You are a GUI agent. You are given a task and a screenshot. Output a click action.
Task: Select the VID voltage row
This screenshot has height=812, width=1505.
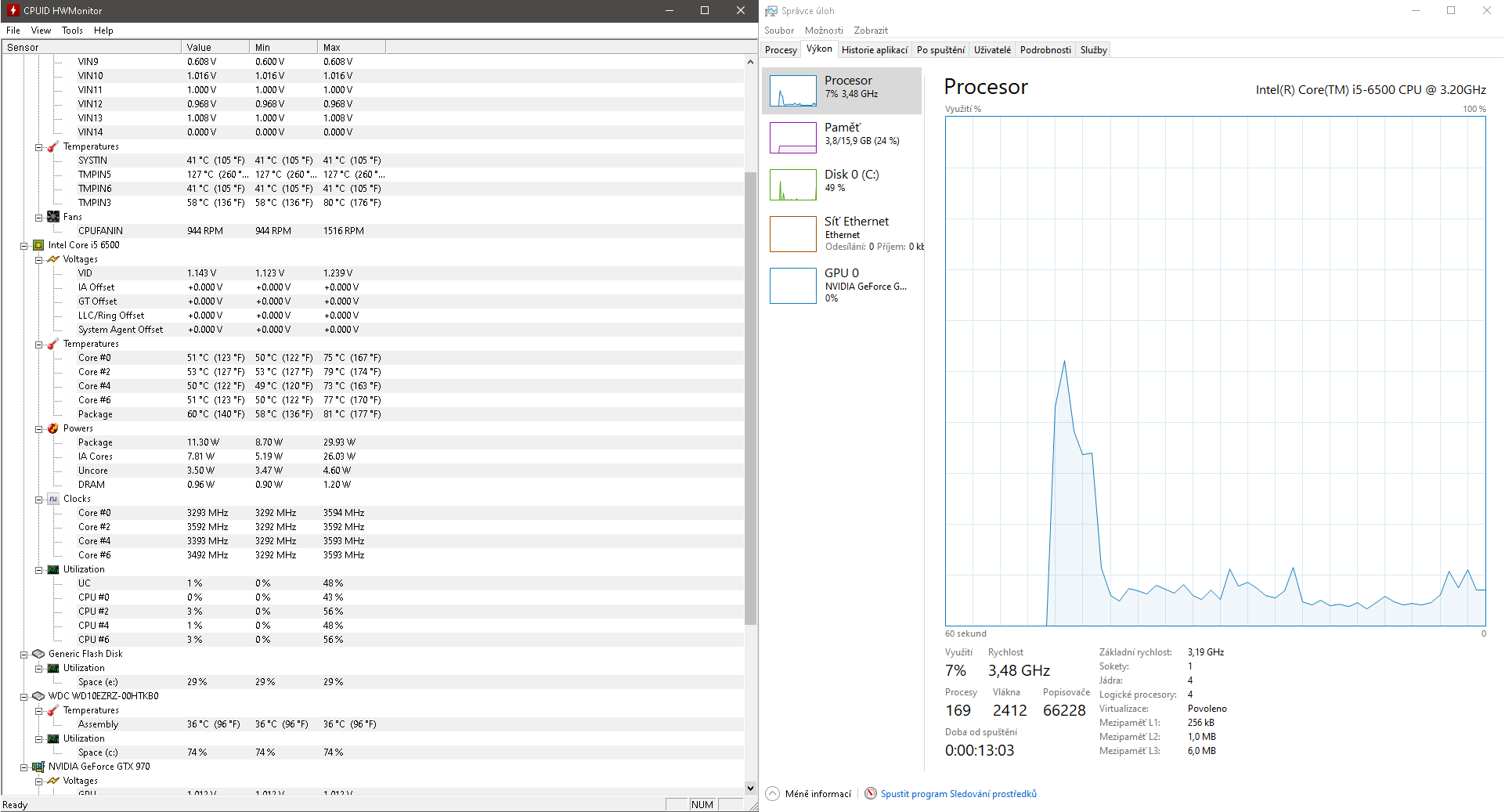point(373,273)
